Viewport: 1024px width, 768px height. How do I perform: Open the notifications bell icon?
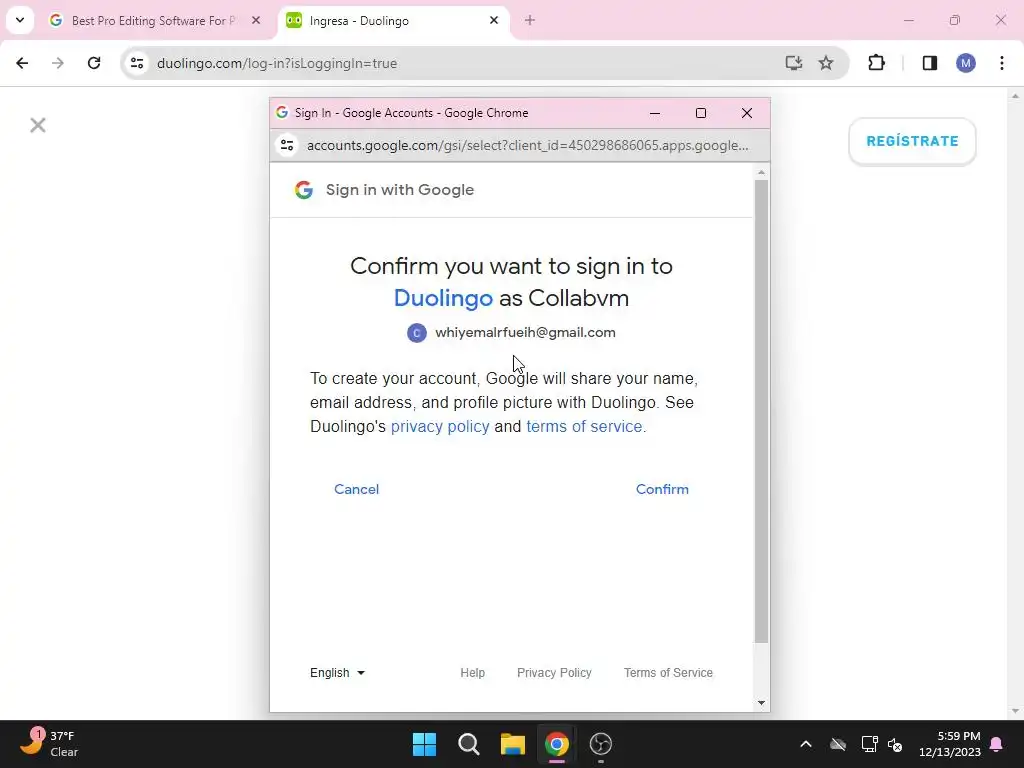tap(997, 744)
